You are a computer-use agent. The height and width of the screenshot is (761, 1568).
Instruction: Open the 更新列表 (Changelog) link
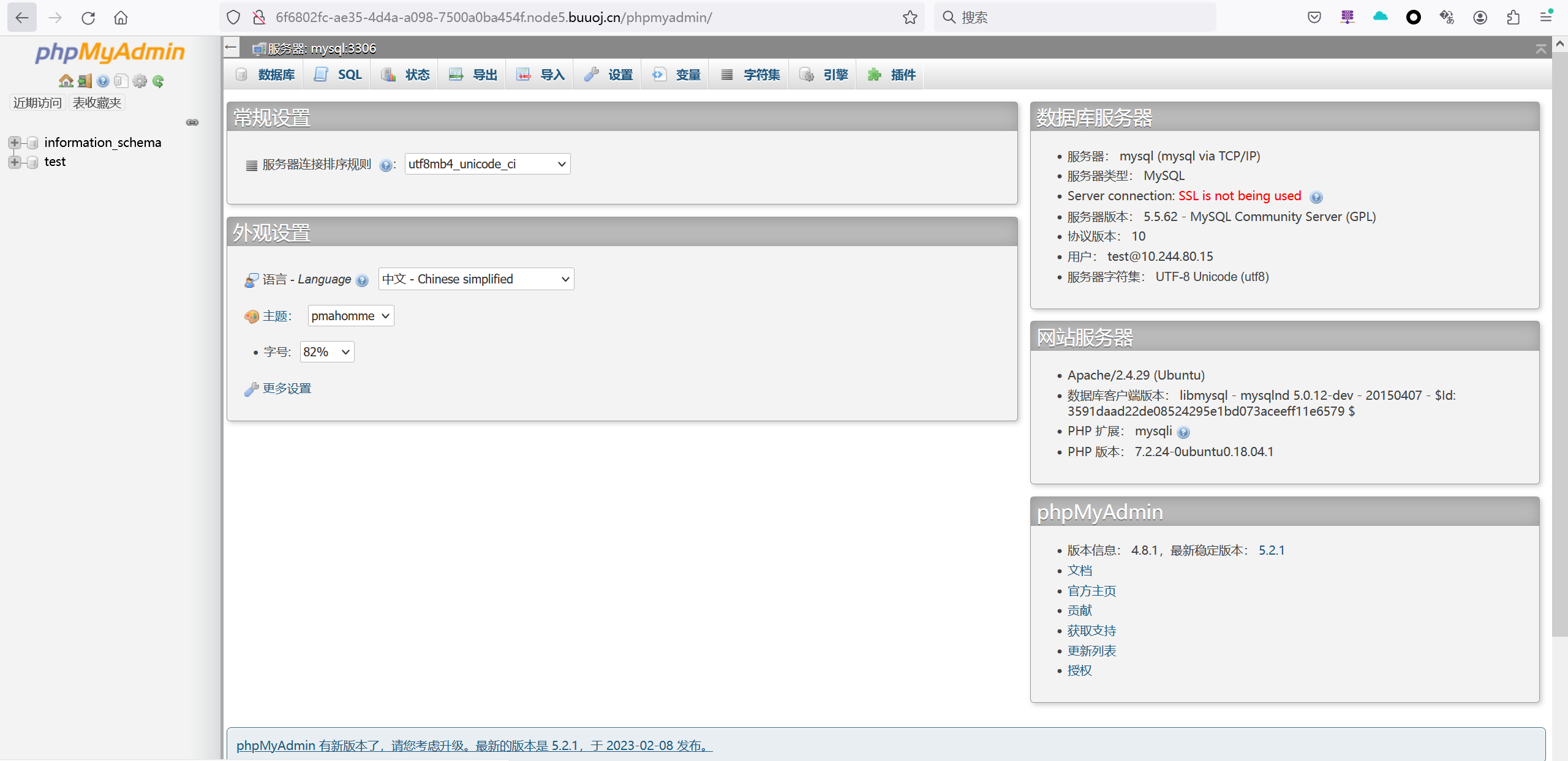click(1091, 651)
